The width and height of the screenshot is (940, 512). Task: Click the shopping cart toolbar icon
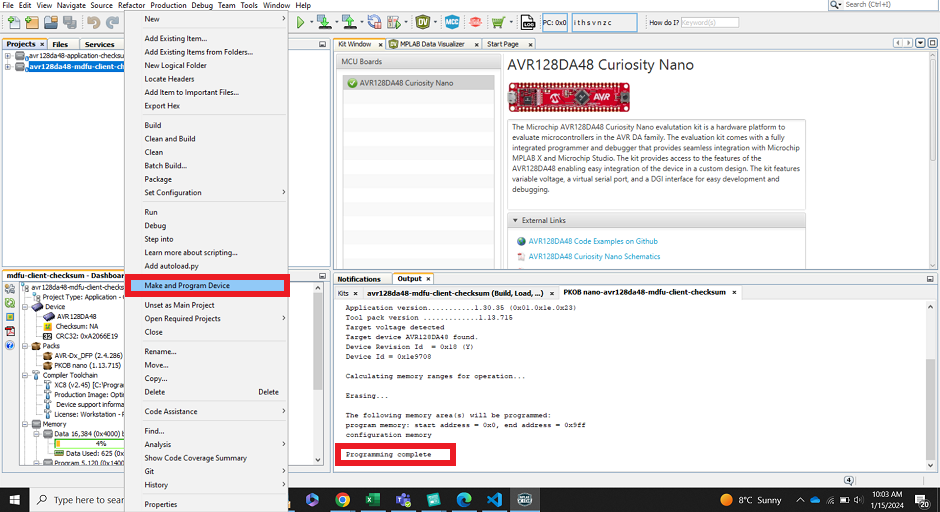[498, 23]
